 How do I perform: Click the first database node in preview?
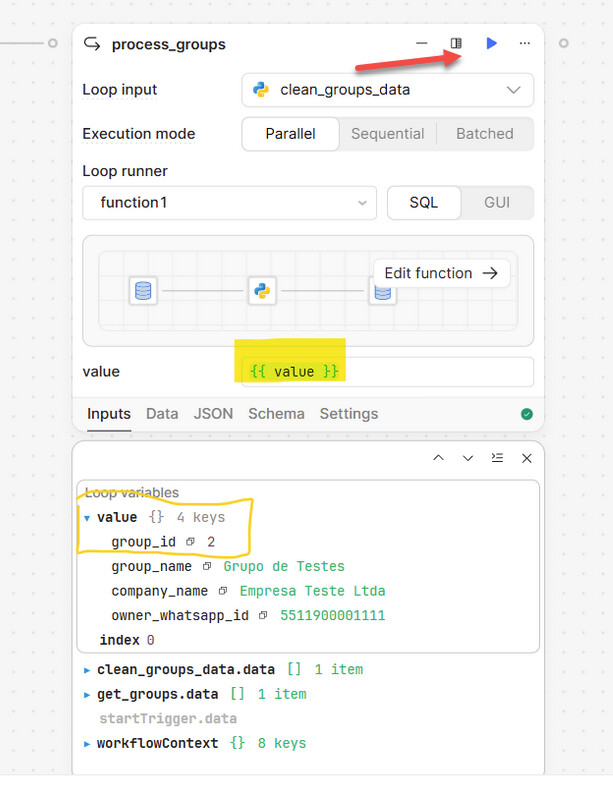144,291
